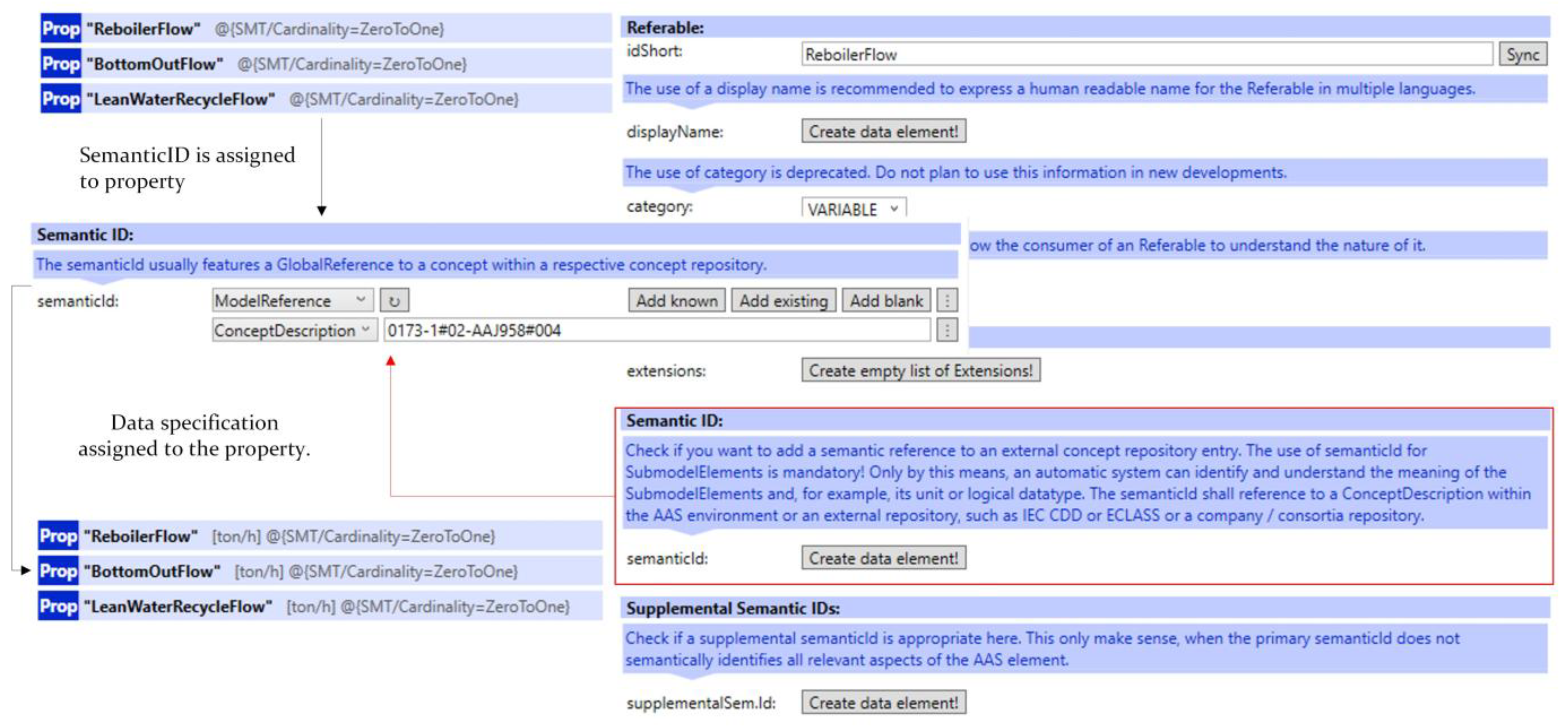This screenshot has height=727, width=1568.
Task: Click Prop icon of bottom ReboilerFlow [ton/h] row
Action: point(58,536)
